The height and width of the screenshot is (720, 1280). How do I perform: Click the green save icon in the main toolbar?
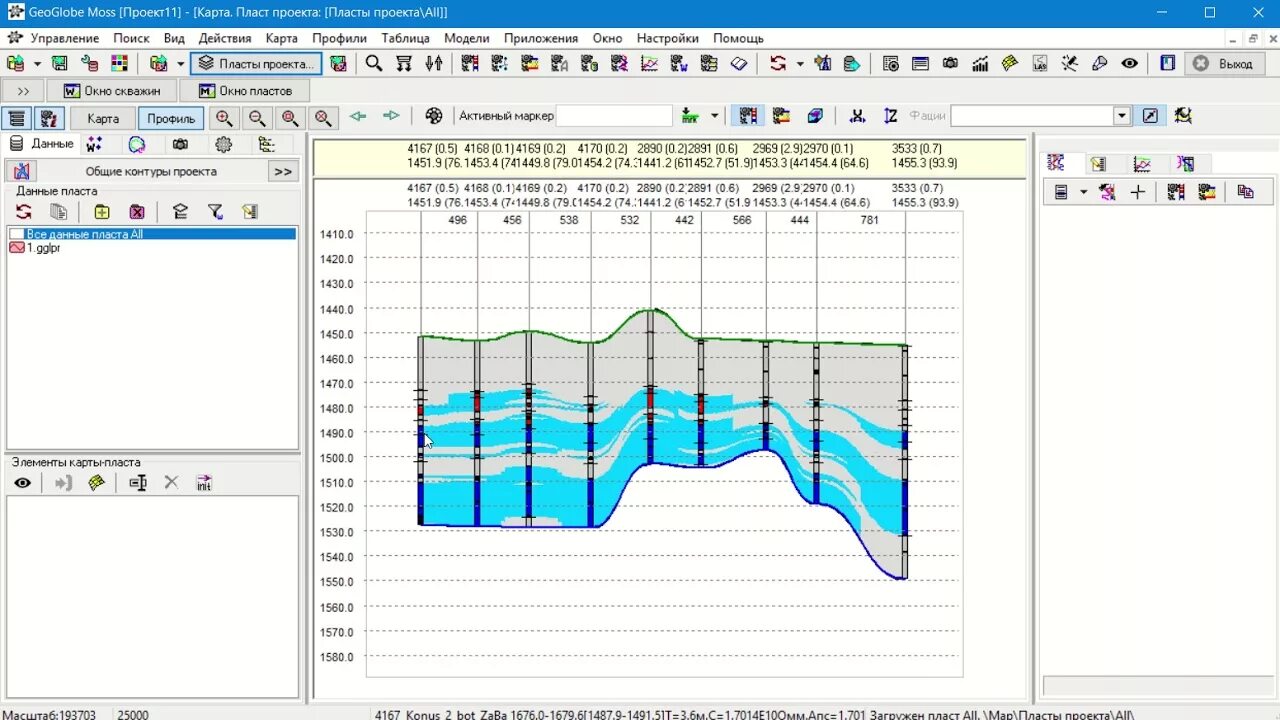point(60,63)
